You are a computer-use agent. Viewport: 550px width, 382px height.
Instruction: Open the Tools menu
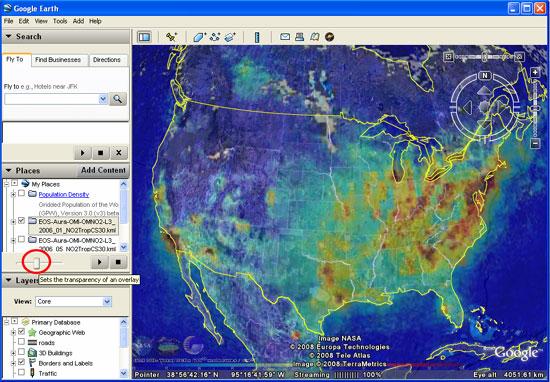pos(60,21)
